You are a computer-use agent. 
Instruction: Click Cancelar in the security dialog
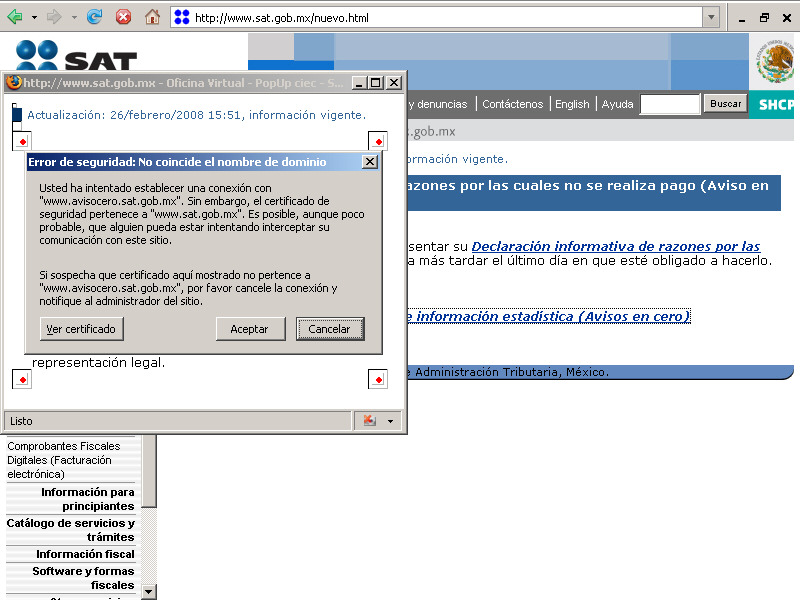tap(330, 329)
